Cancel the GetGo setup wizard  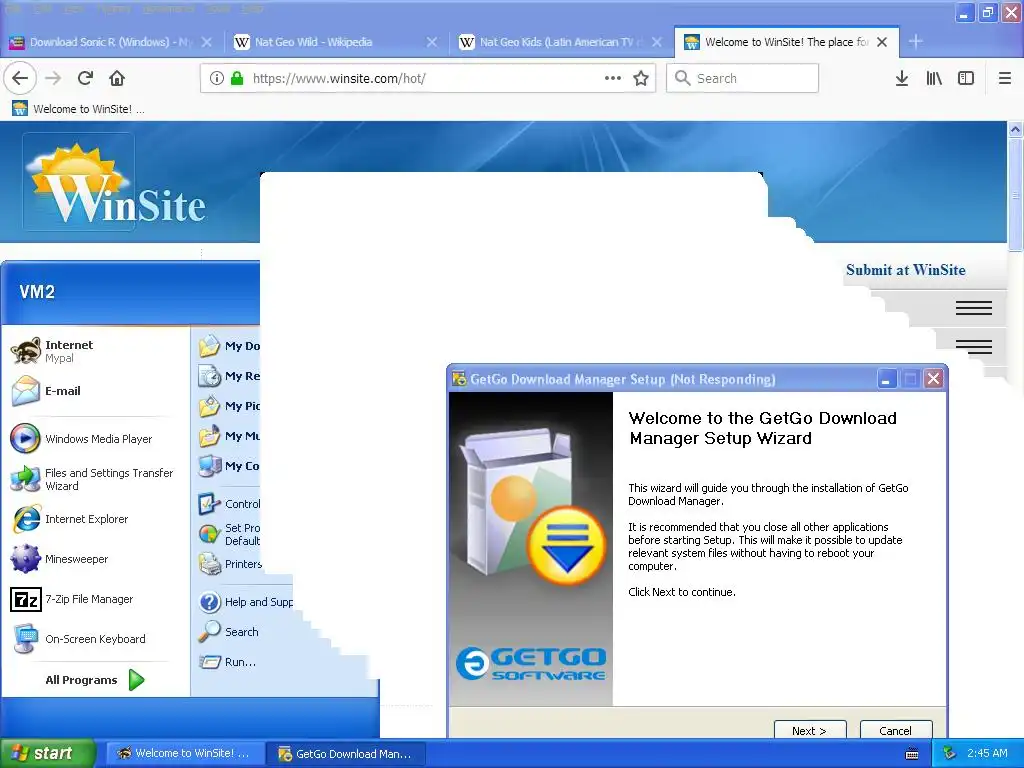[895, 730]
